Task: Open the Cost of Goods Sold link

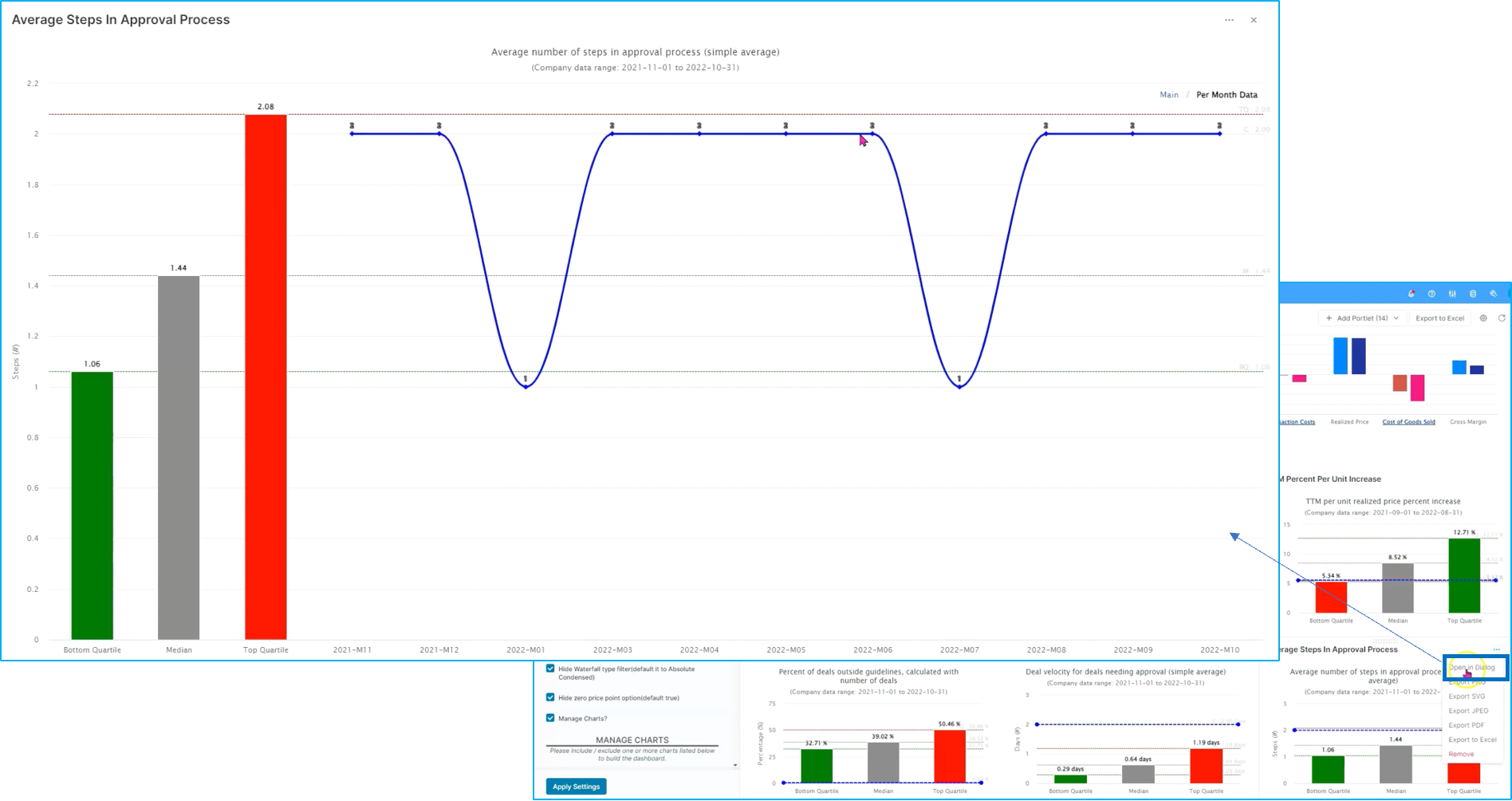Action: coord(1408,422)
